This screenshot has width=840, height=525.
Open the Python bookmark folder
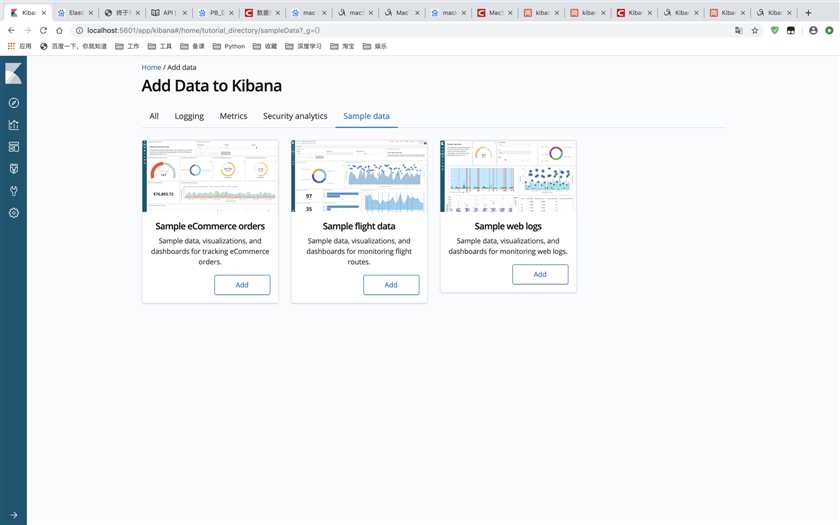229,46
